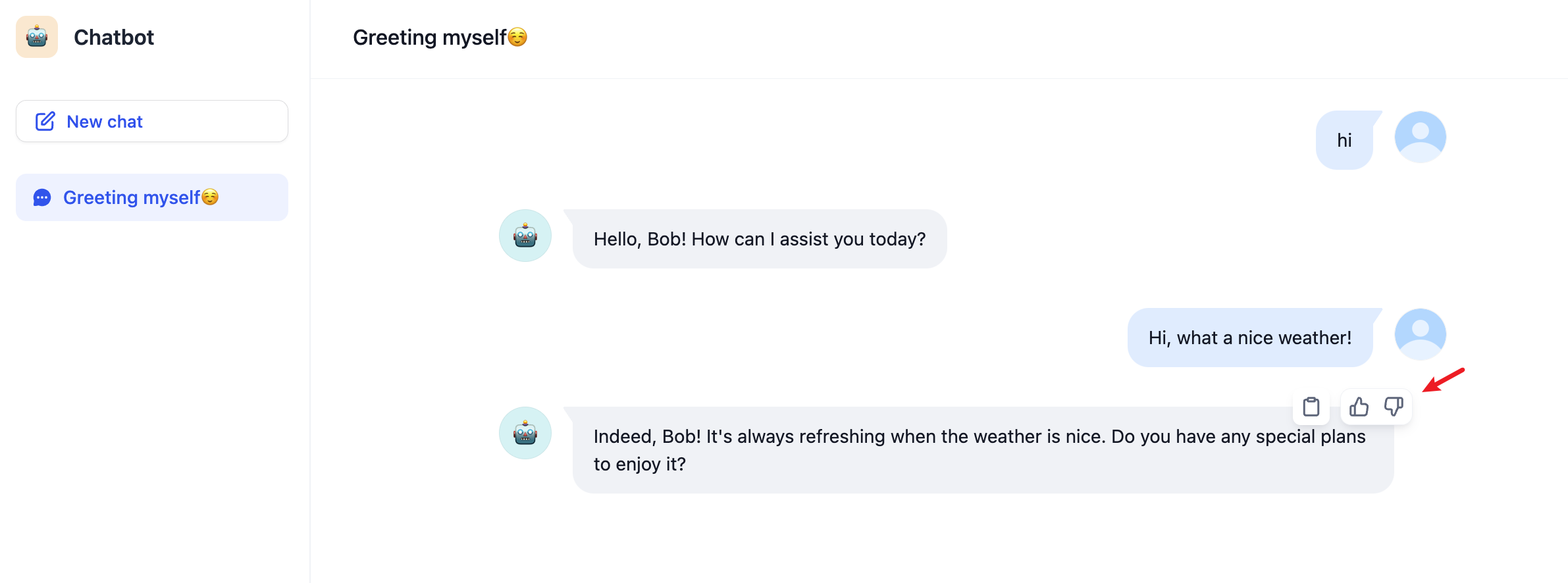Viewport: 1568px width, 583px height.
Task: Click the pencil icon in New chat
Action: pyautogui.click(x=45, y=122)
